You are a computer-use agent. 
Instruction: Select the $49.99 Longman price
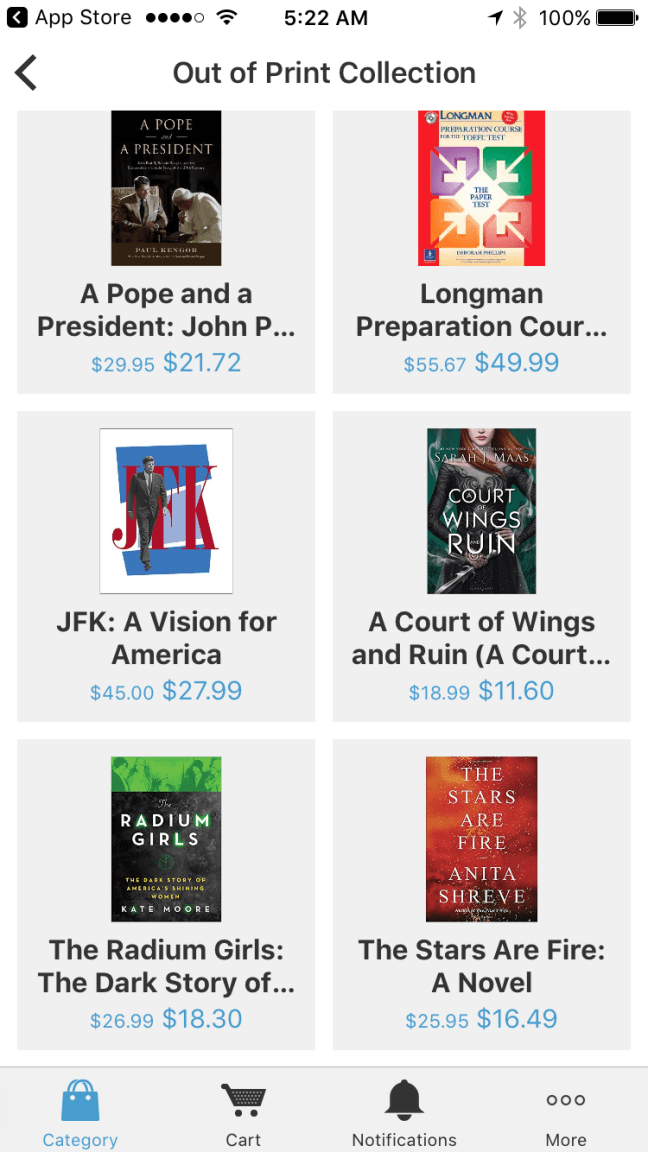516,363
